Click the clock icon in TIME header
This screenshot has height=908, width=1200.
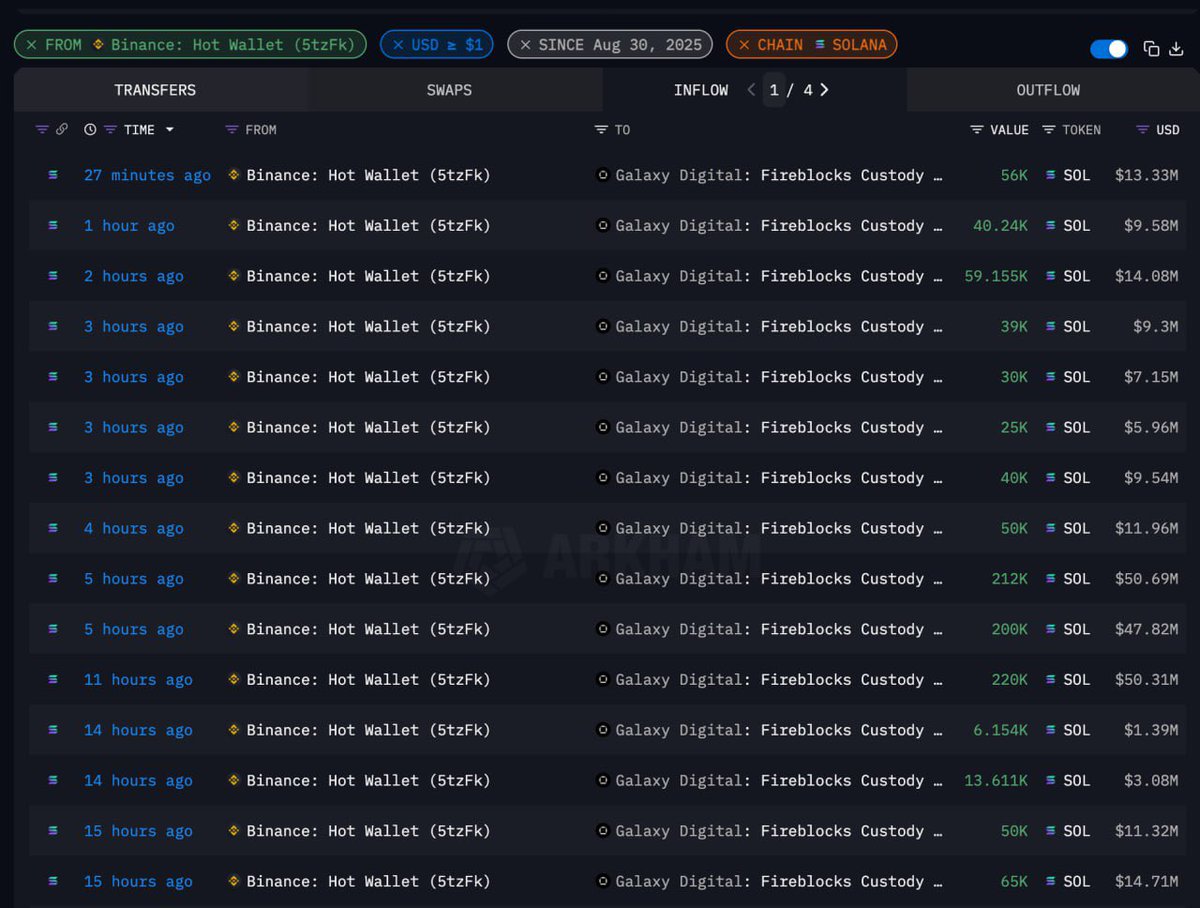click(x=90, y=130)
